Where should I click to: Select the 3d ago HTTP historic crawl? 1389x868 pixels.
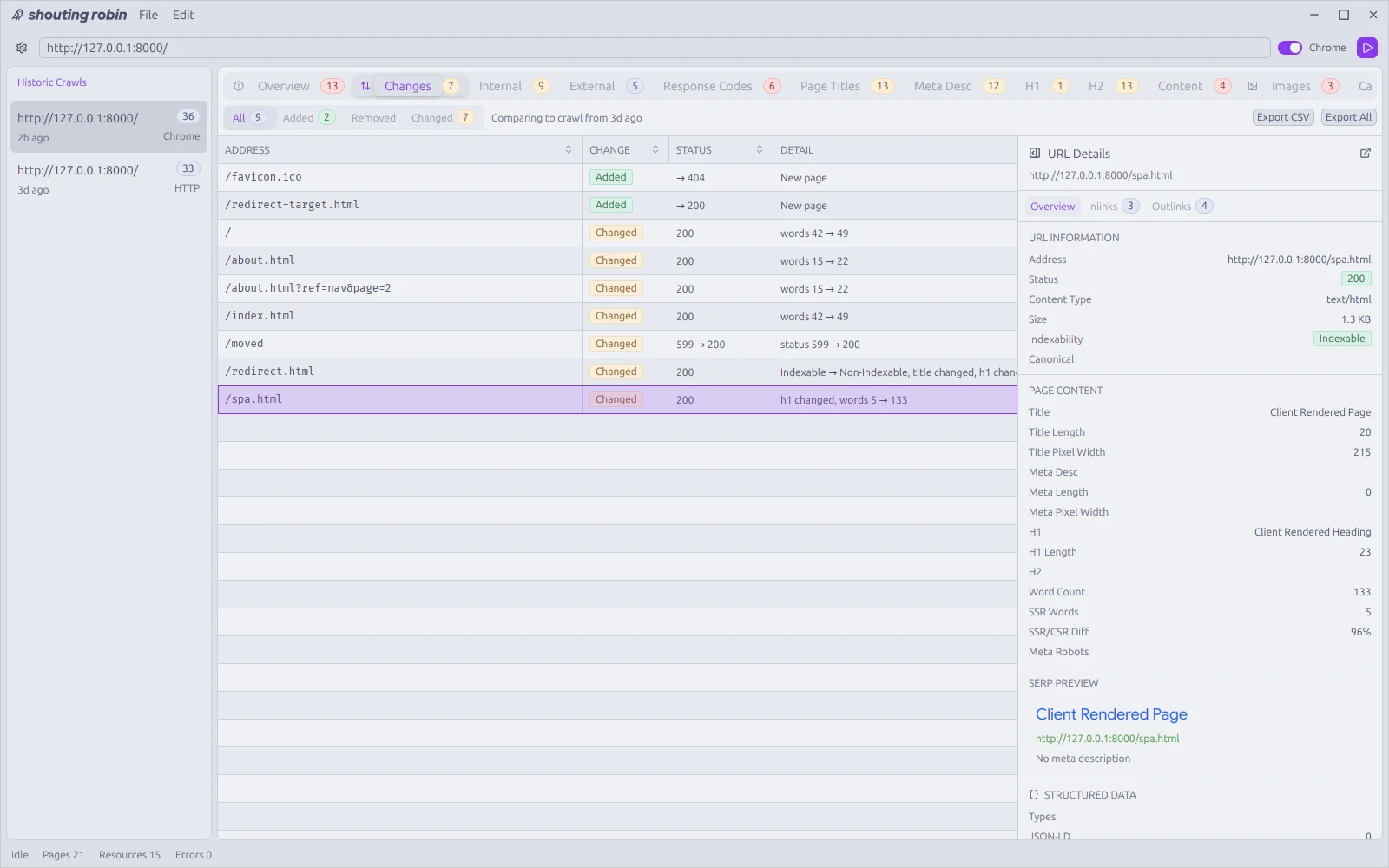pos(109,179)
